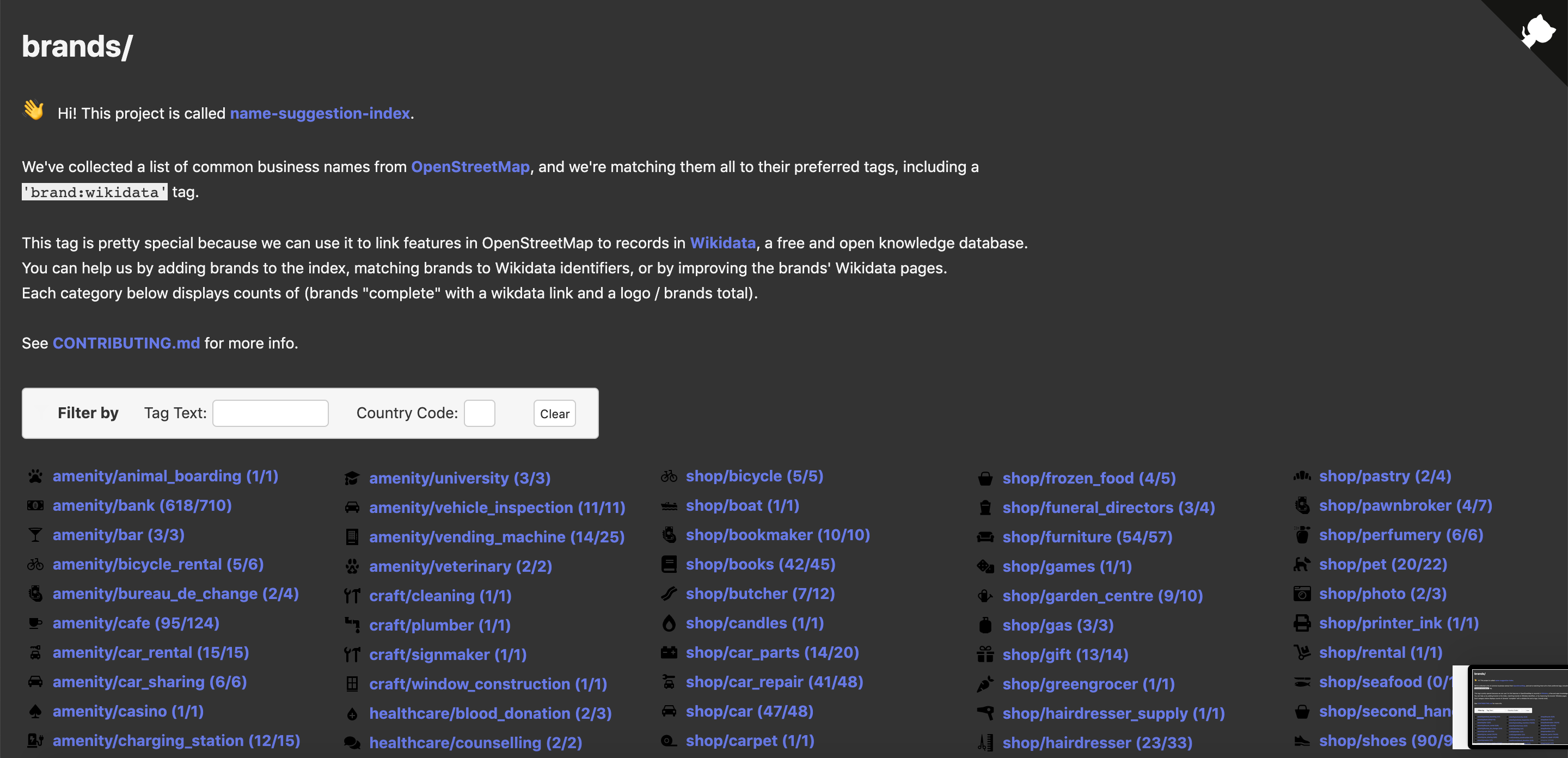Open the shop/perfumery (6/6) category

tap(1401, 535)
